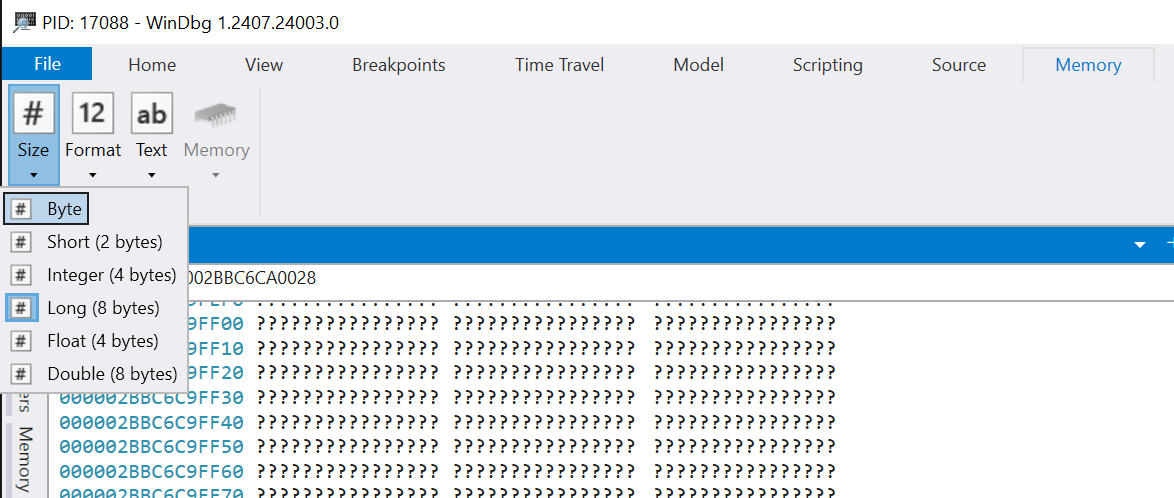Select the Memory ribbon tab

tap(1088, 65)
